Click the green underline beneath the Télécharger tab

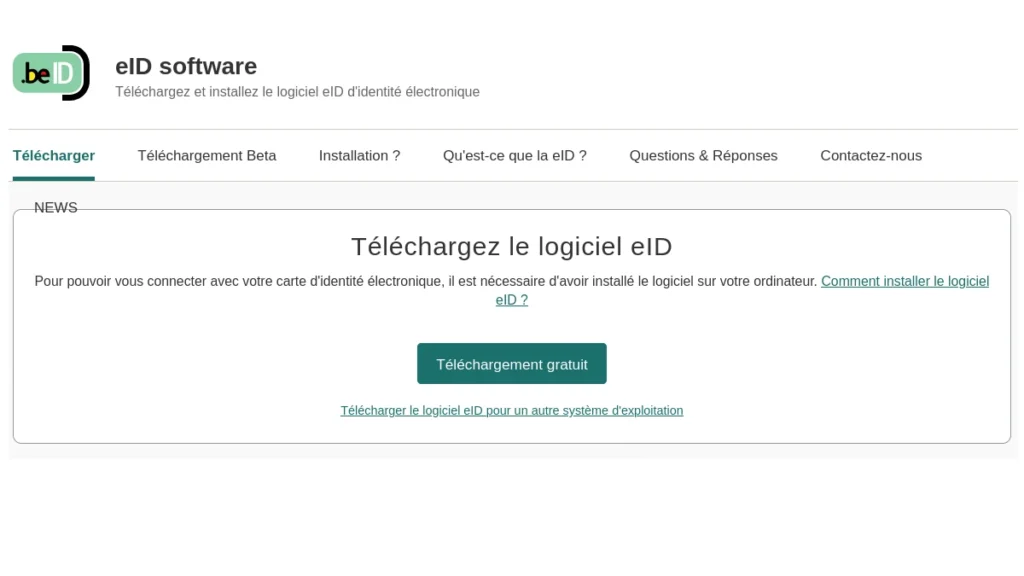[x=54, y=179]
